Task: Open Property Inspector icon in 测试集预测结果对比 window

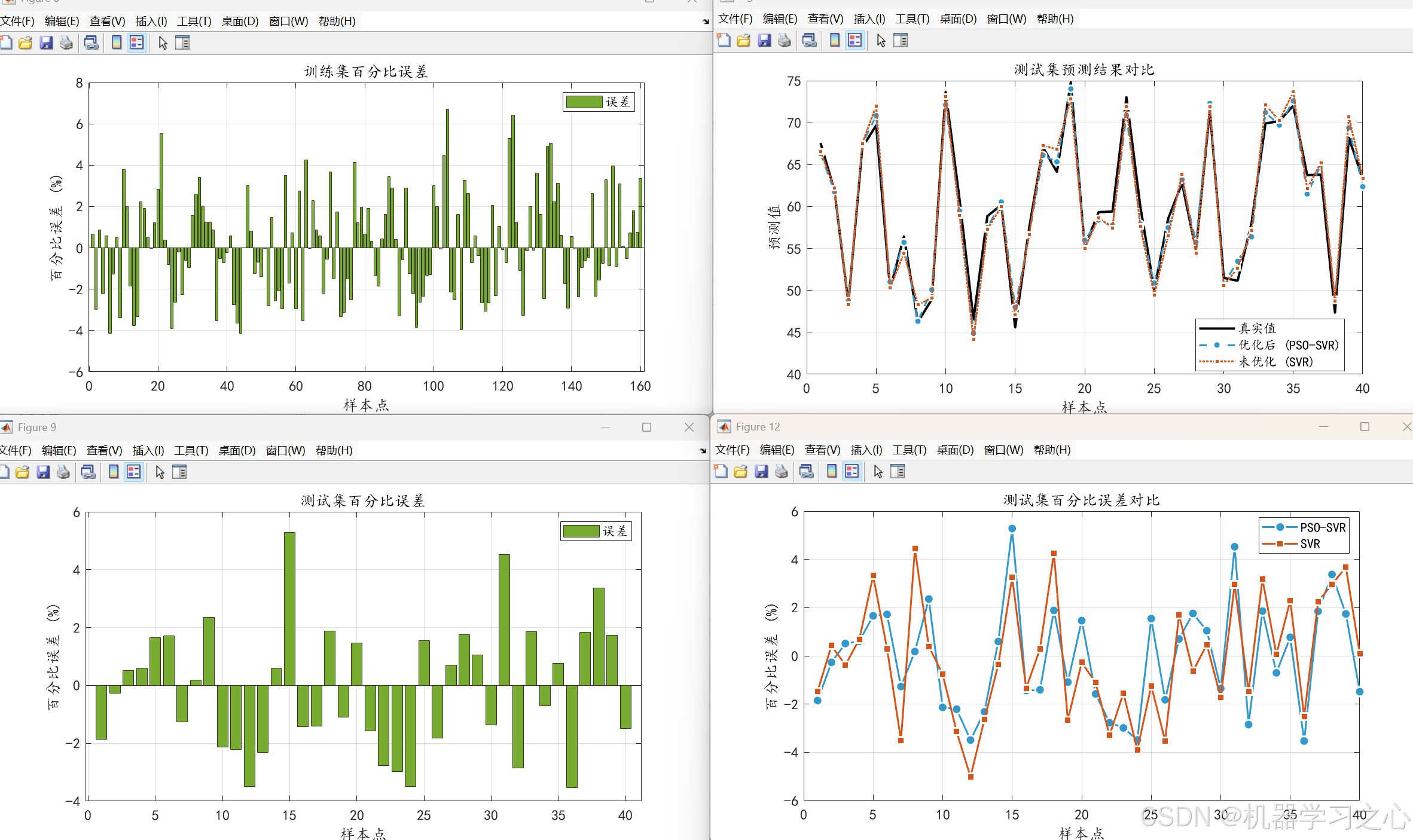Action: tap(901, 41)
